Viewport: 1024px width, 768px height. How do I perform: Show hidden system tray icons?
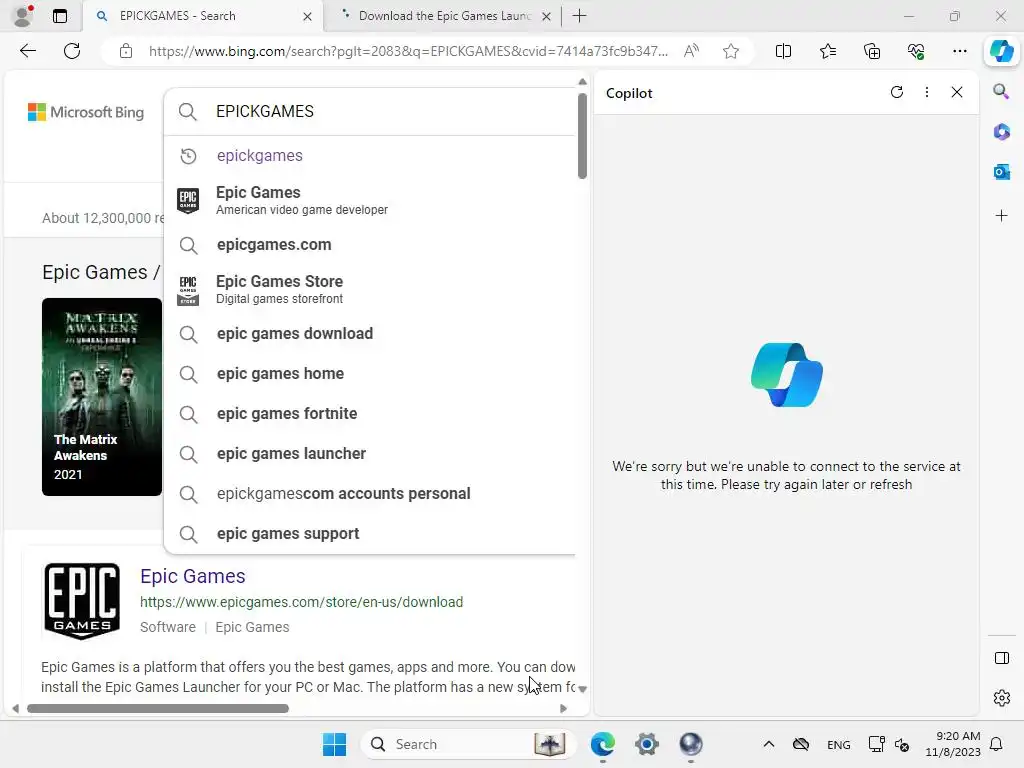tap(769, 744)
